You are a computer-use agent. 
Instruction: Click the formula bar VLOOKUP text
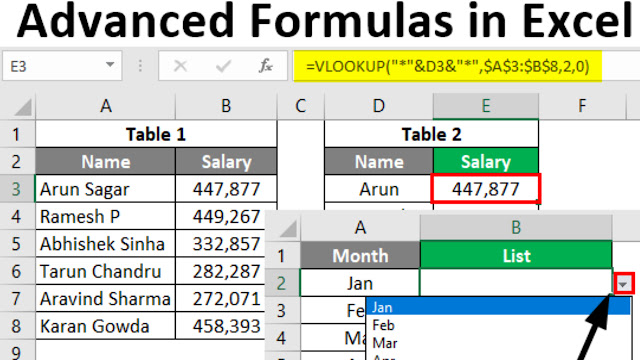[448, 66]
